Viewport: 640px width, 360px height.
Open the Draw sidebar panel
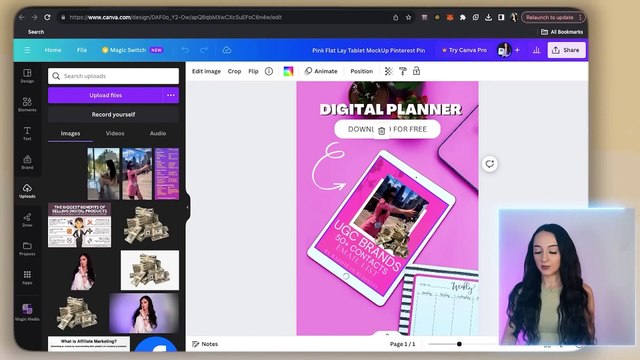point(27,220)
